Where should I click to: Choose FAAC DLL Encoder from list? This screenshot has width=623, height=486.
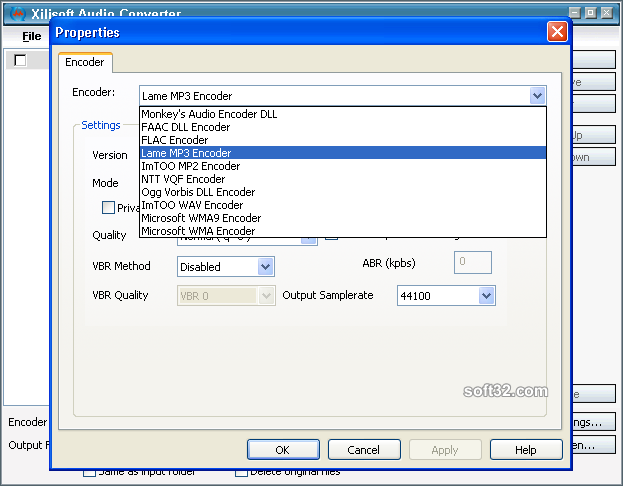343,127
